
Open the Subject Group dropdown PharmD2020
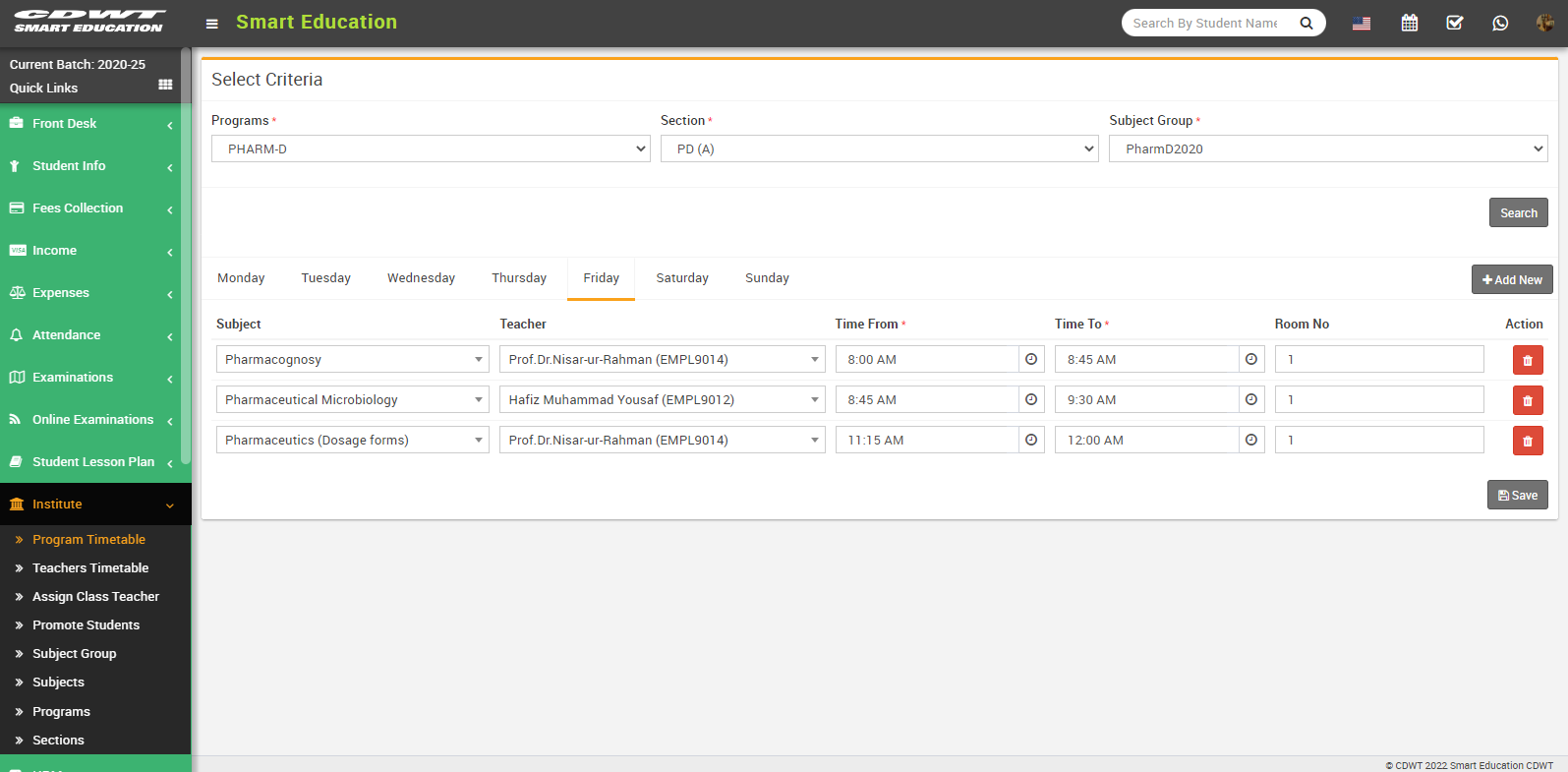pos(1328,148)
